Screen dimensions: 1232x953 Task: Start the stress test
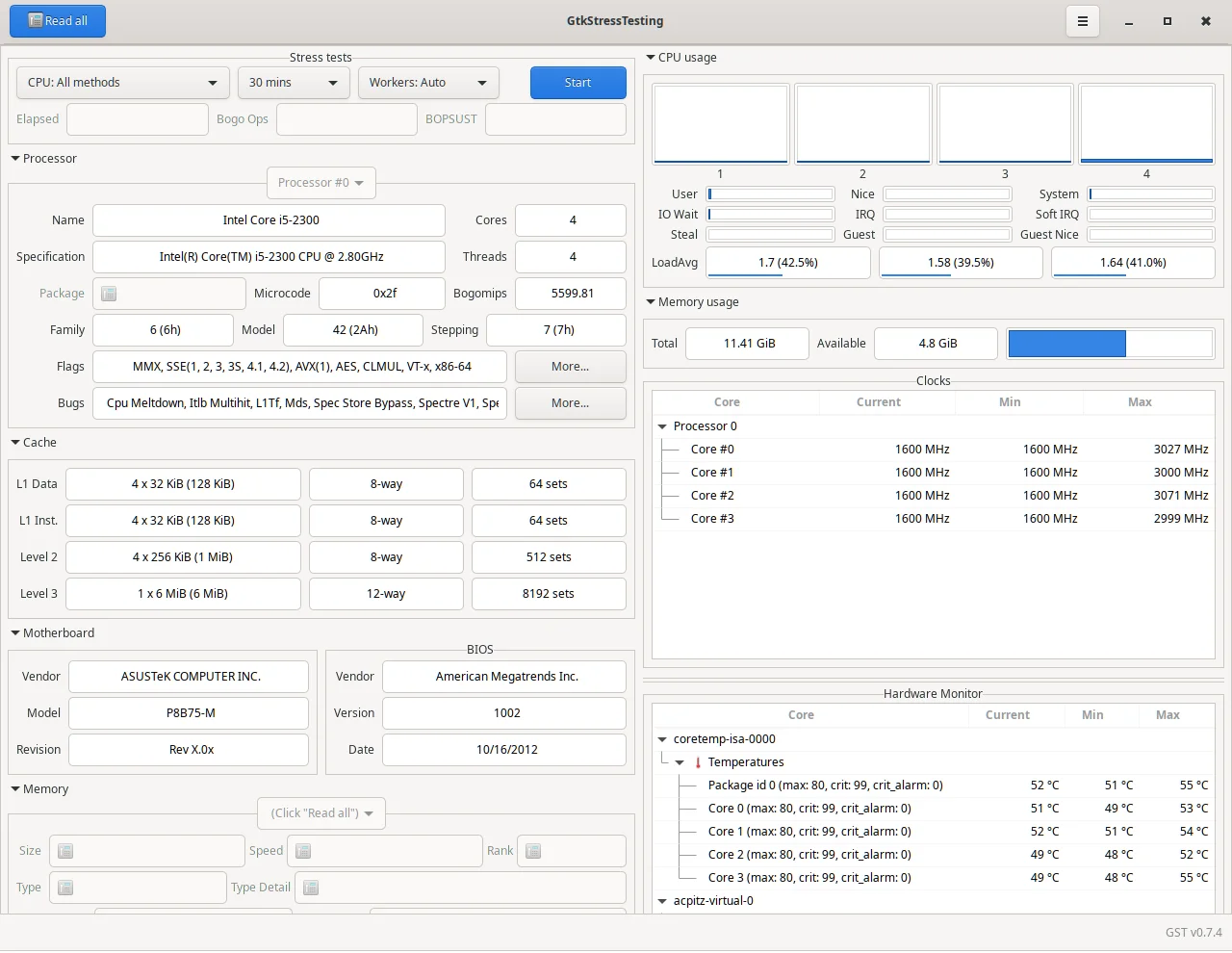coord(578,83)
